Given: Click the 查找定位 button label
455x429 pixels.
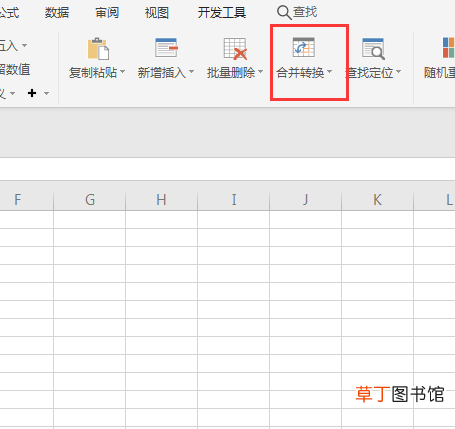Looking at the screenshot, I should [x=369, y=72].
